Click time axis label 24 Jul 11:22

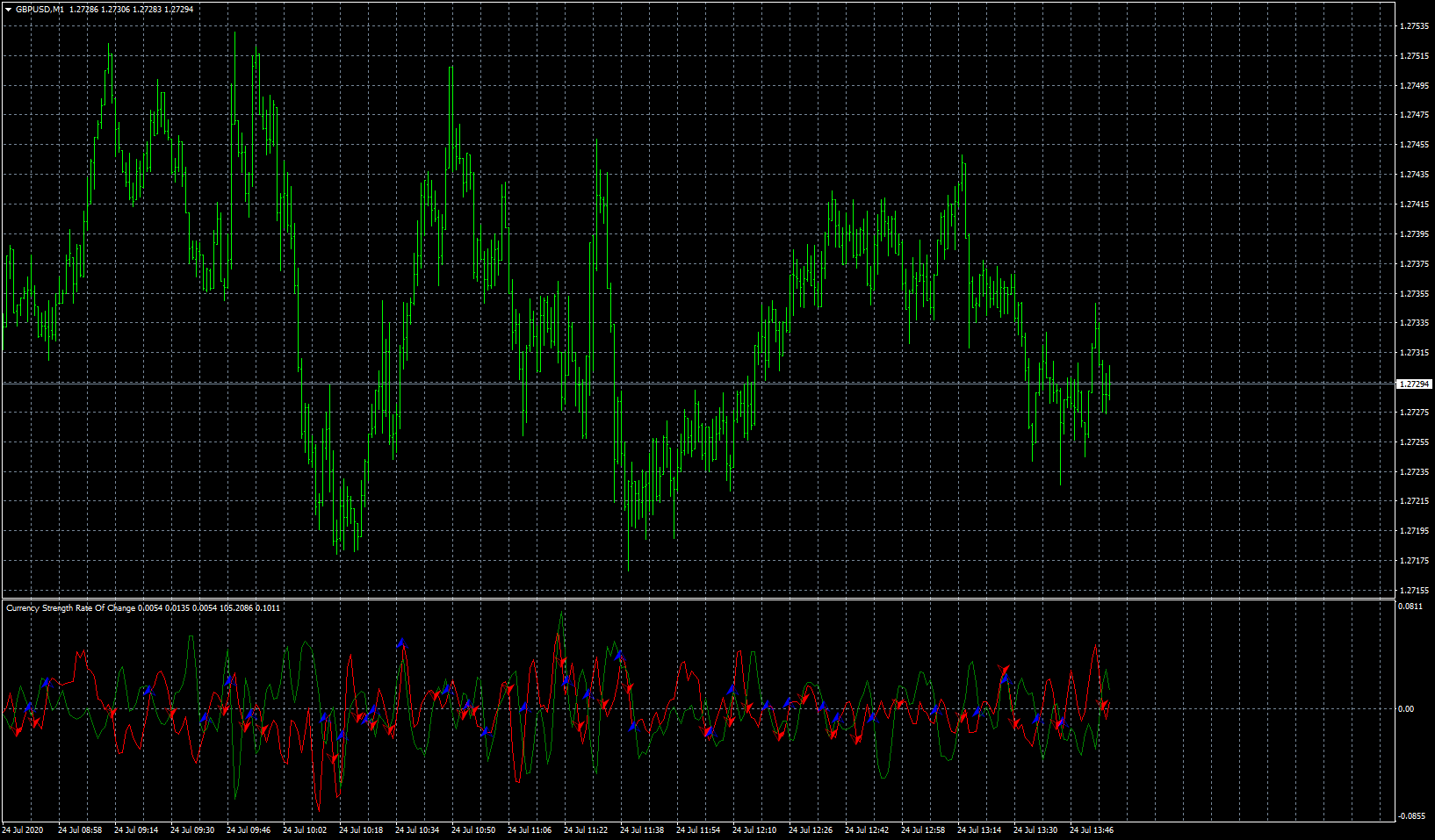tap(586, 830)
